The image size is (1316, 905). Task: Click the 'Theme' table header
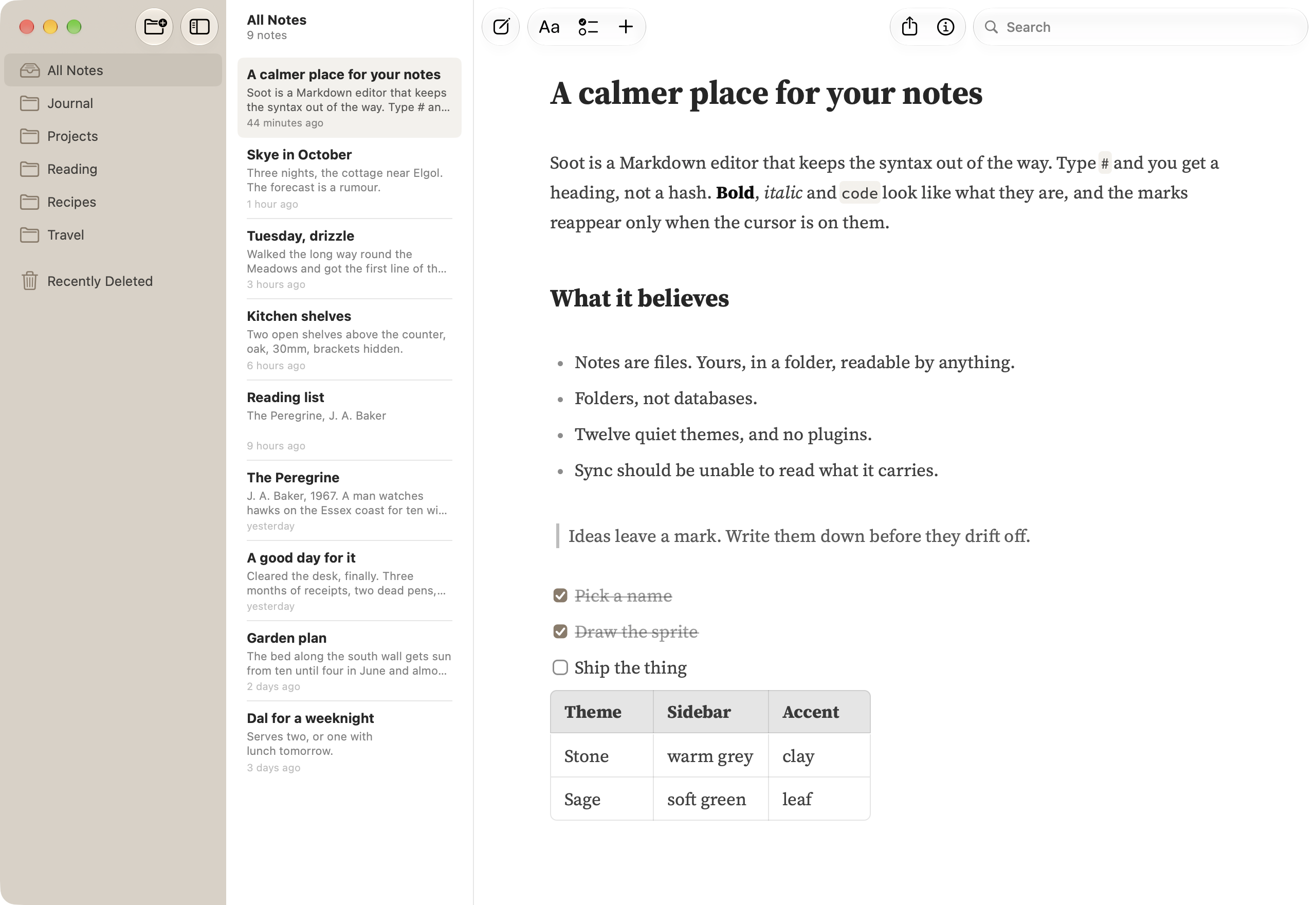coord(602,712)
